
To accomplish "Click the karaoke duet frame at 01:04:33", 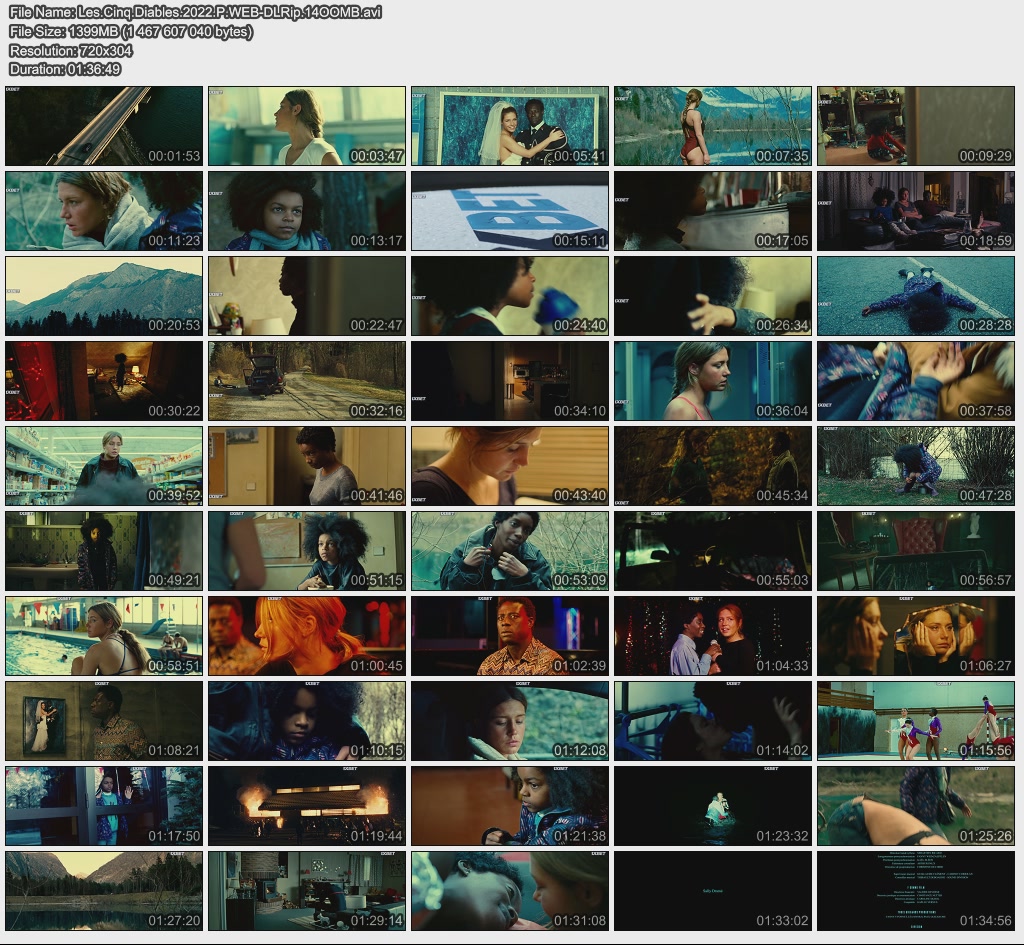I will tap(712, 636).
